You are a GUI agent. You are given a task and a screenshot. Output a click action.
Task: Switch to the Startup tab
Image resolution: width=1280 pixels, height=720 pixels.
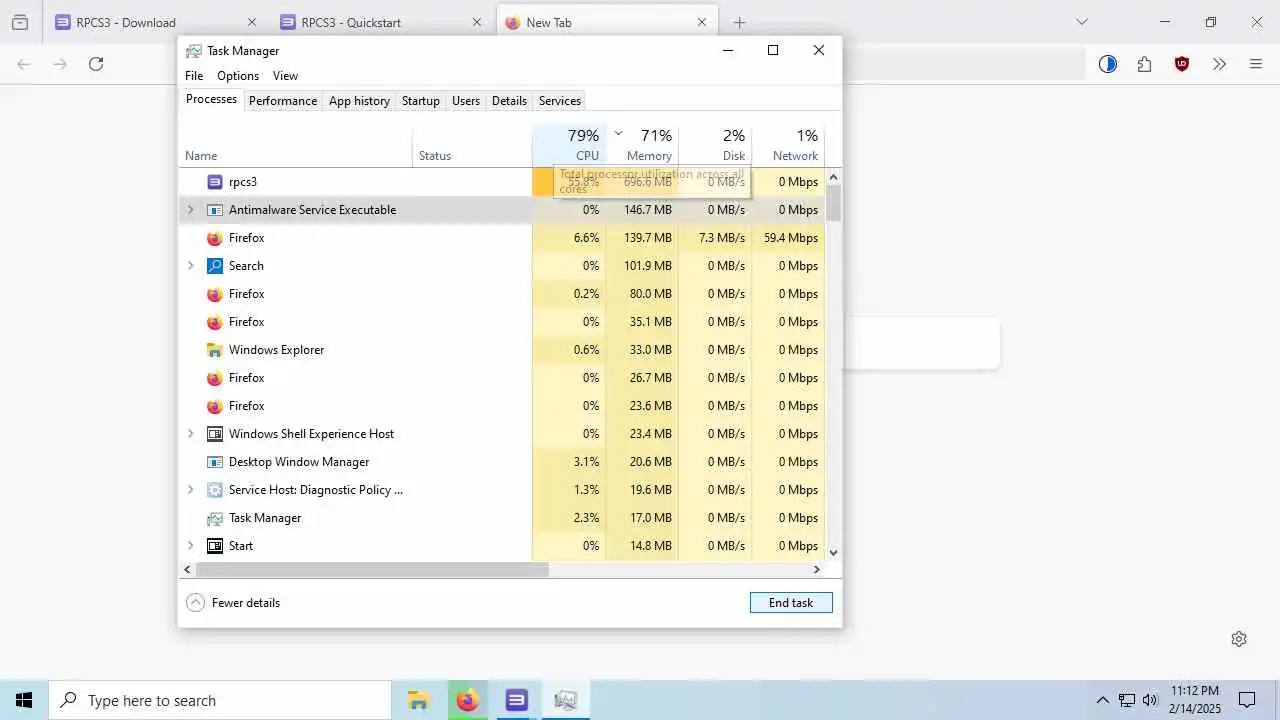pyautogui.click(x=420, y=101)
